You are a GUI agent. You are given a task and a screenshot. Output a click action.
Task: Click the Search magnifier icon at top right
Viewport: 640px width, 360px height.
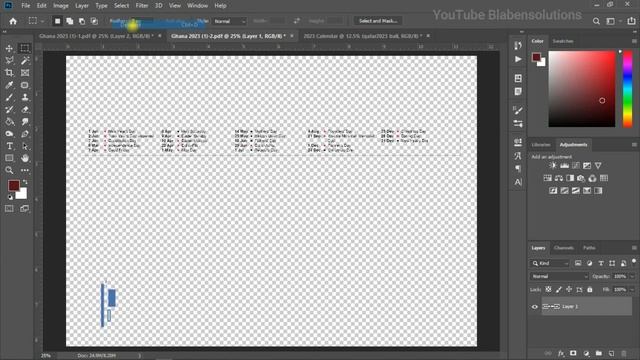click(596, 21)
